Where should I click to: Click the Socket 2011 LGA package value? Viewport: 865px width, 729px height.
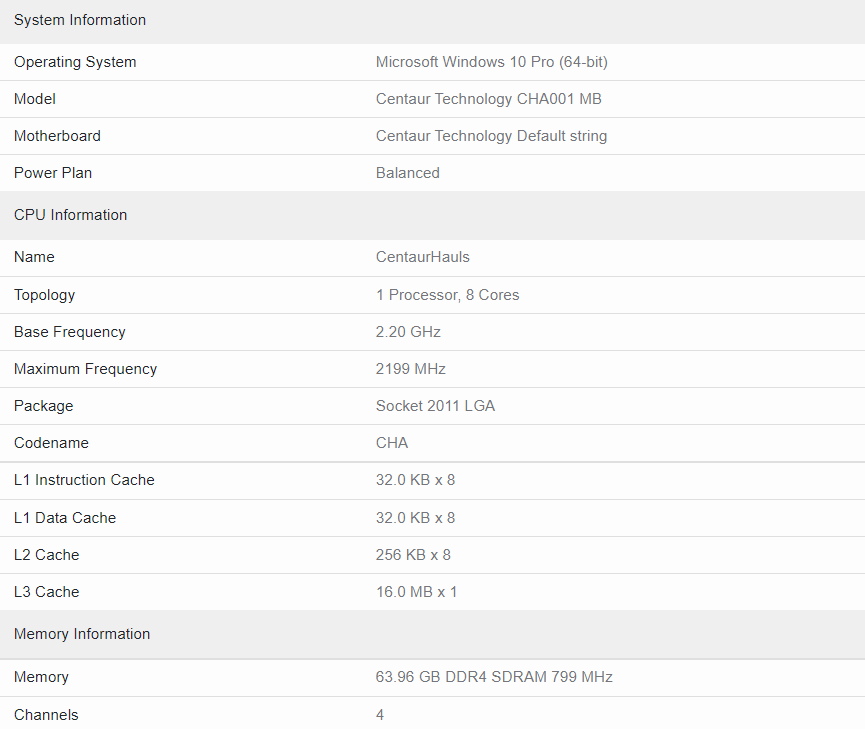pos(435,406)
